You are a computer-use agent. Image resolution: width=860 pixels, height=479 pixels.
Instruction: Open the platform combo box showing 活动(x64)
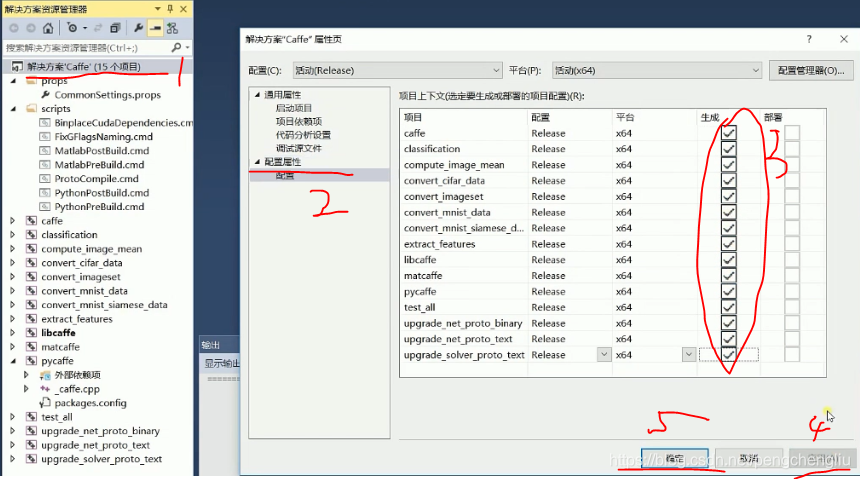[x=657, y=70]
